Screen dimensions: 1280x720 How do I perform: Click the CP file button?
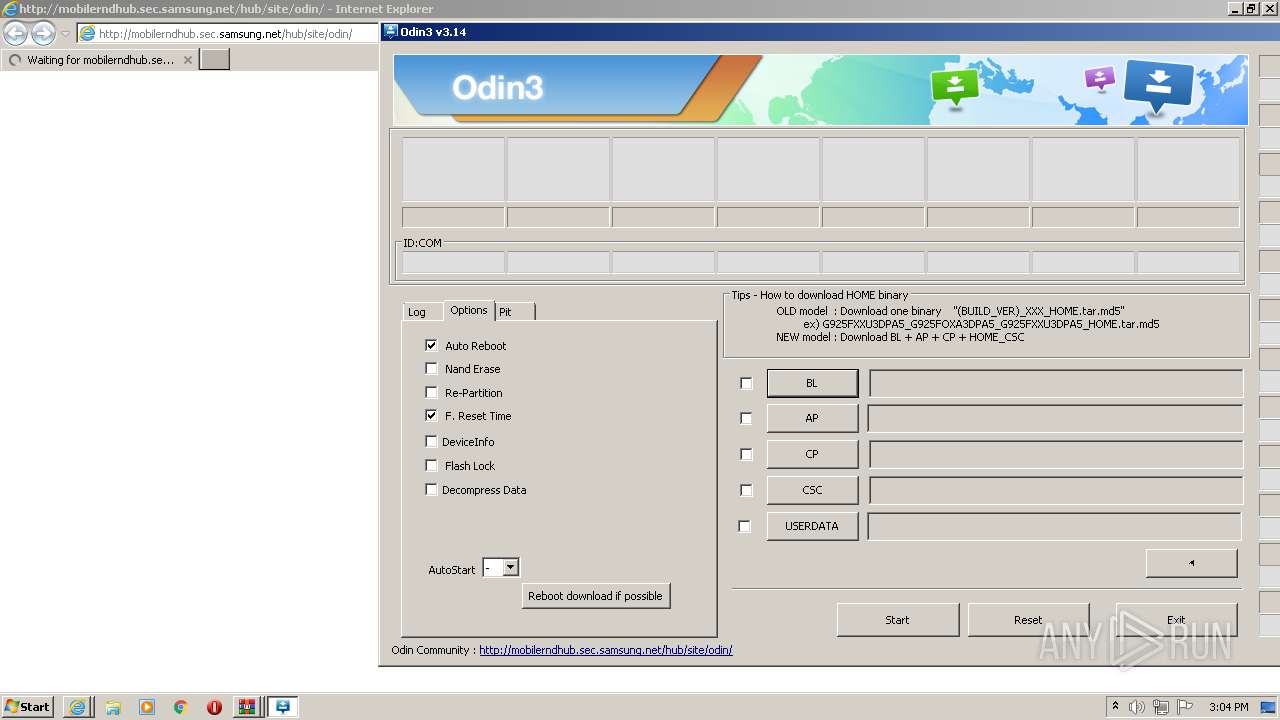point(812,454)
